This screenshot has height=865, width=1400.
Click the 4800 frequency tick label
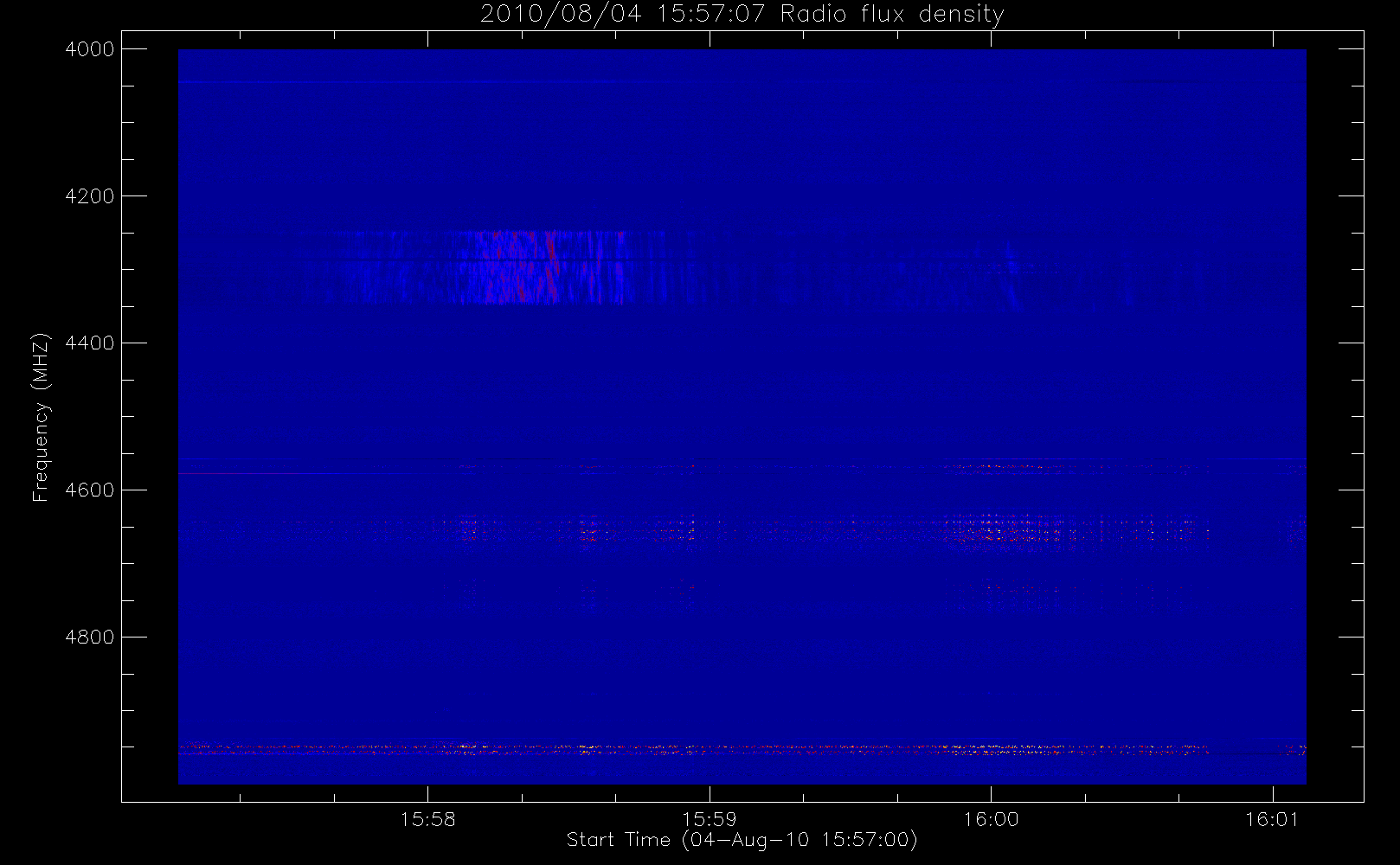(x=90, y=638)
